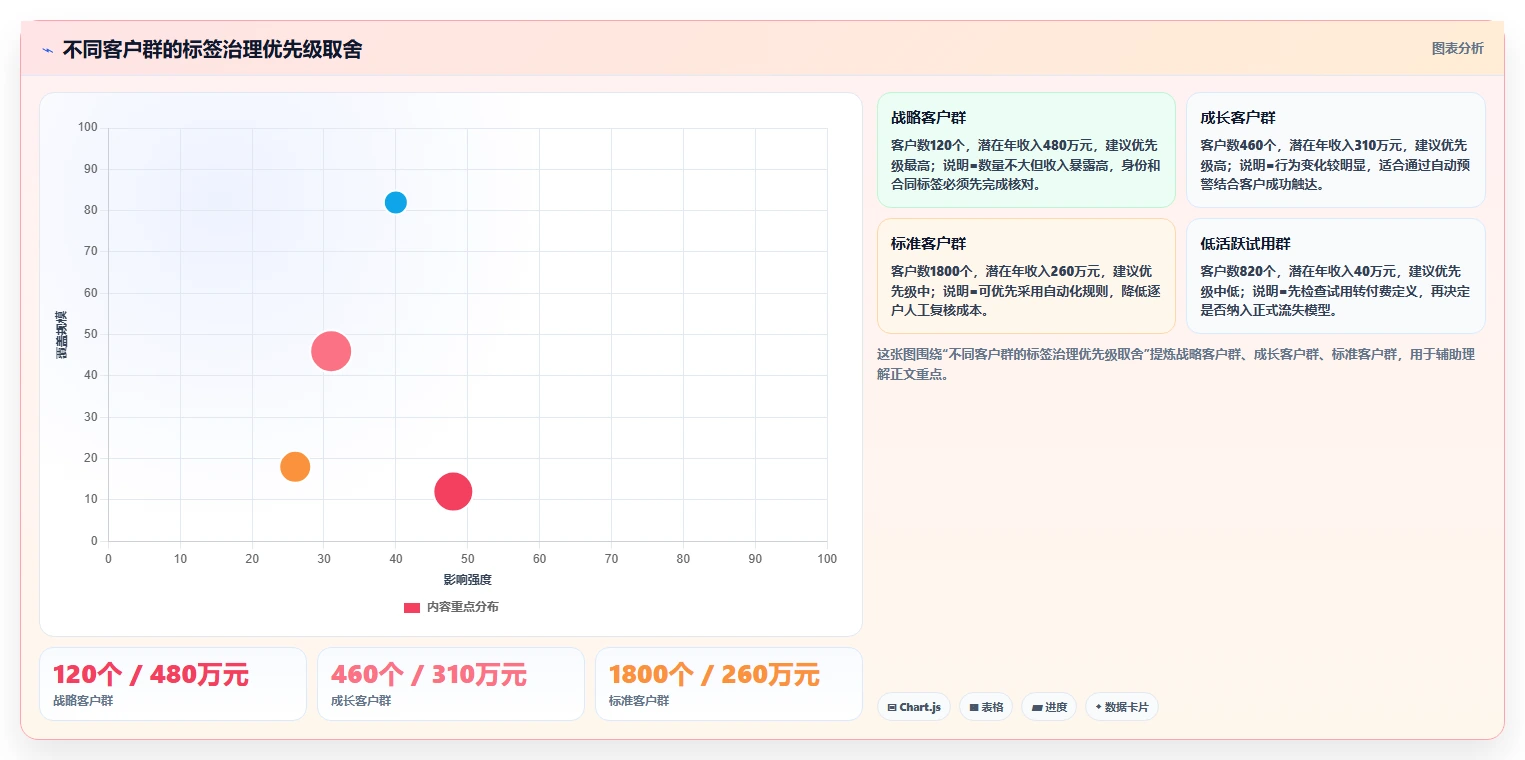
Task: Click the 覆盖规模 y-axis title
Action: coord(62,335)
